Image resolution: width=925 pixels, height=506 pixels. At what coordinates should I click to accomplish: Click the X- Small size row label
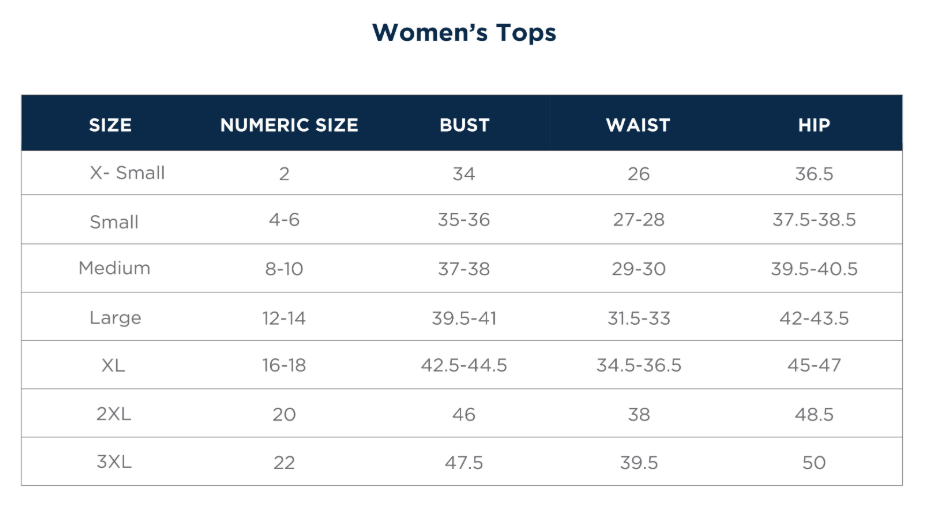(127, 173)
